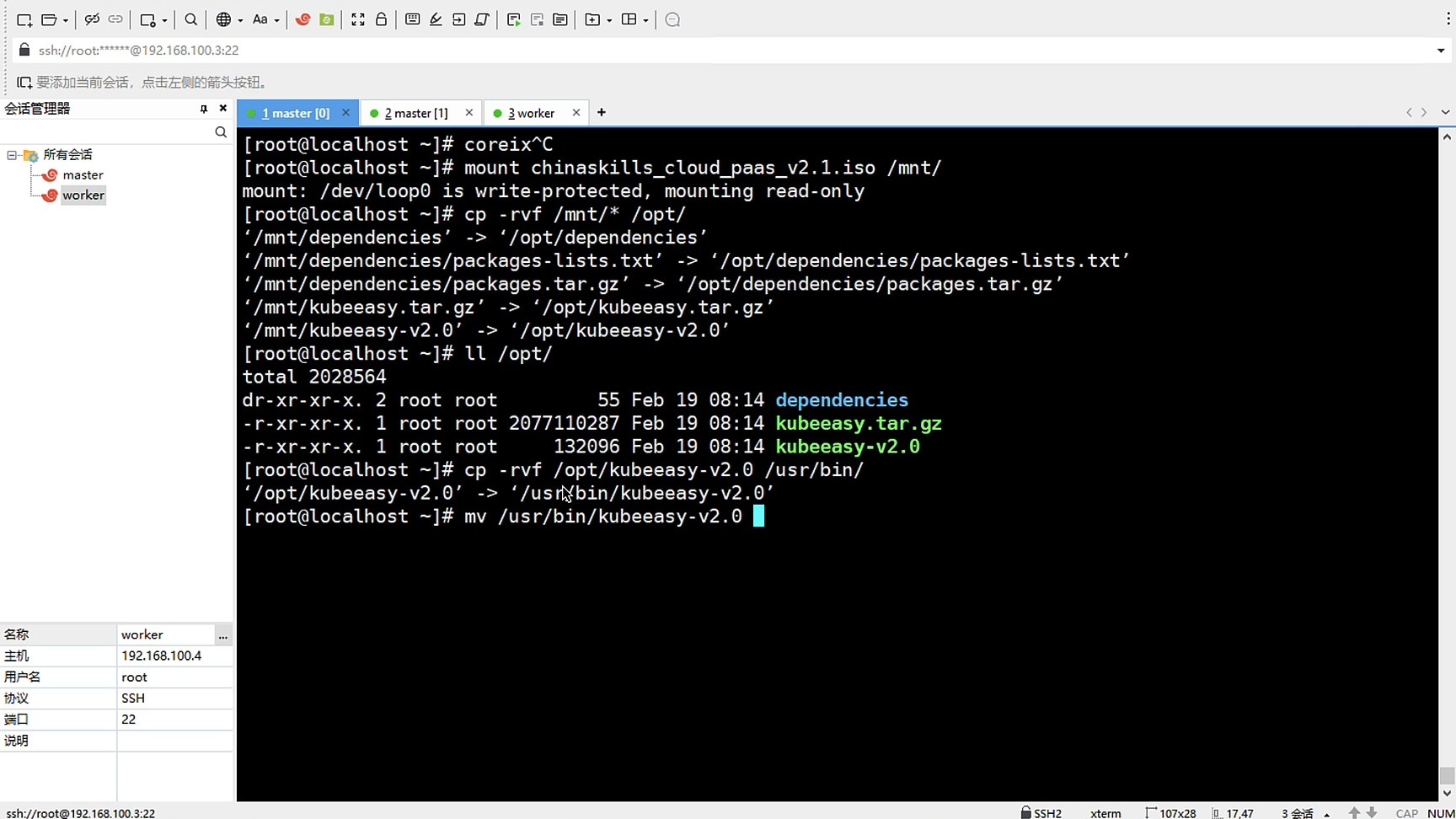This screenshot has width=1456, height=819.
Task: Click the terminal size 107x28 indicator
Action: click(1171, 813)
